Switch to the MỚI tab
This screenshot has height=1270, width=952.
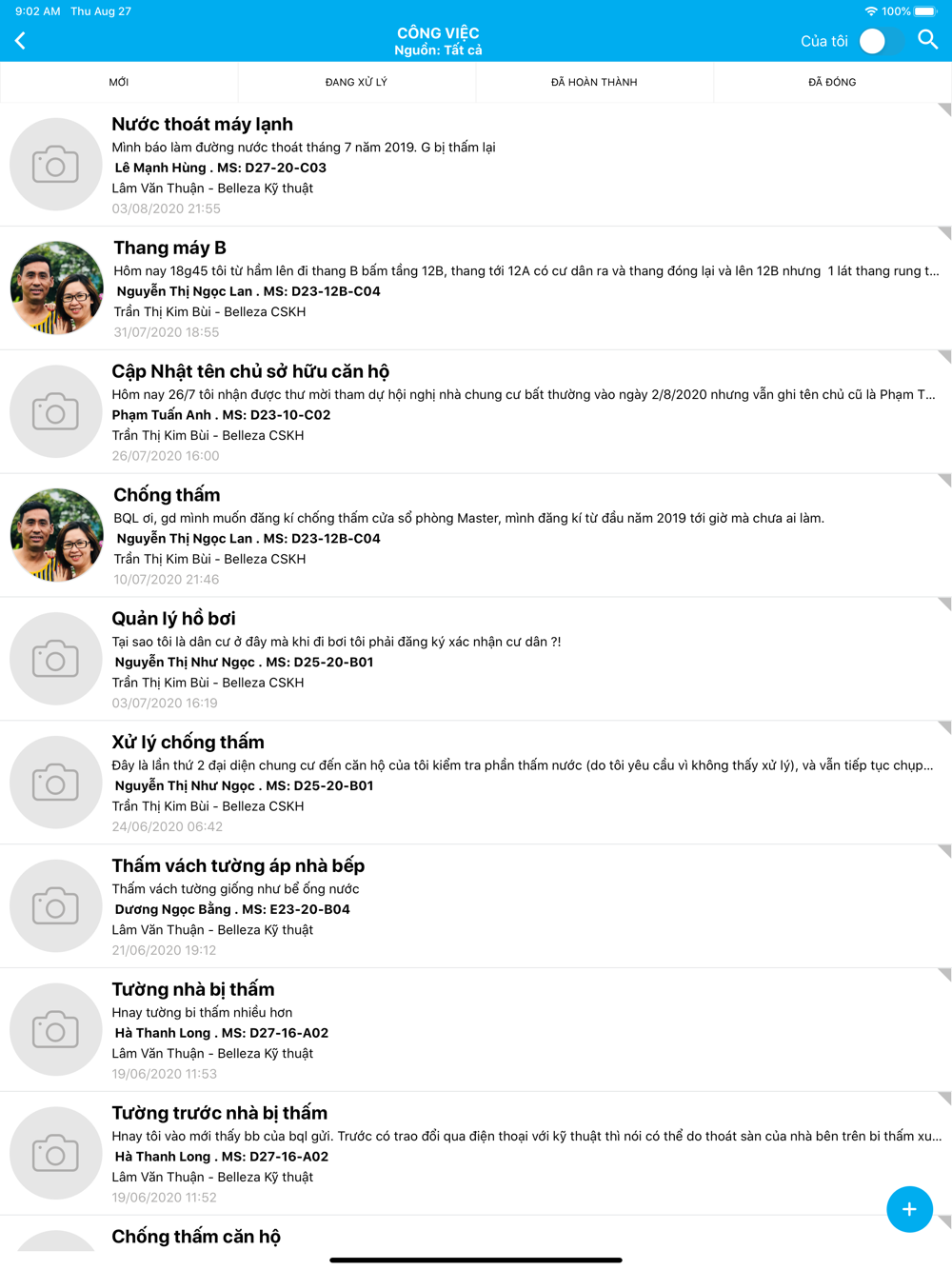click(x=119, y=83)
